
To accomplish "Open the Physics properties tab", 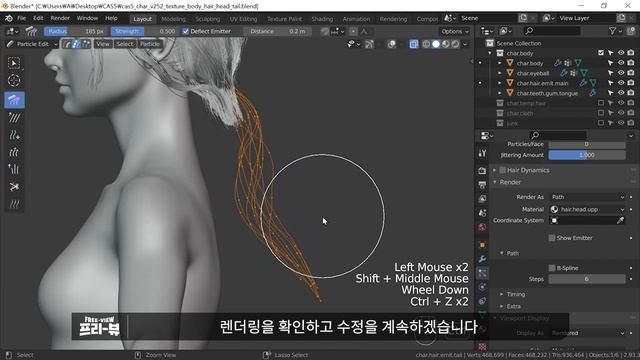I will click(x=482, y=287).
